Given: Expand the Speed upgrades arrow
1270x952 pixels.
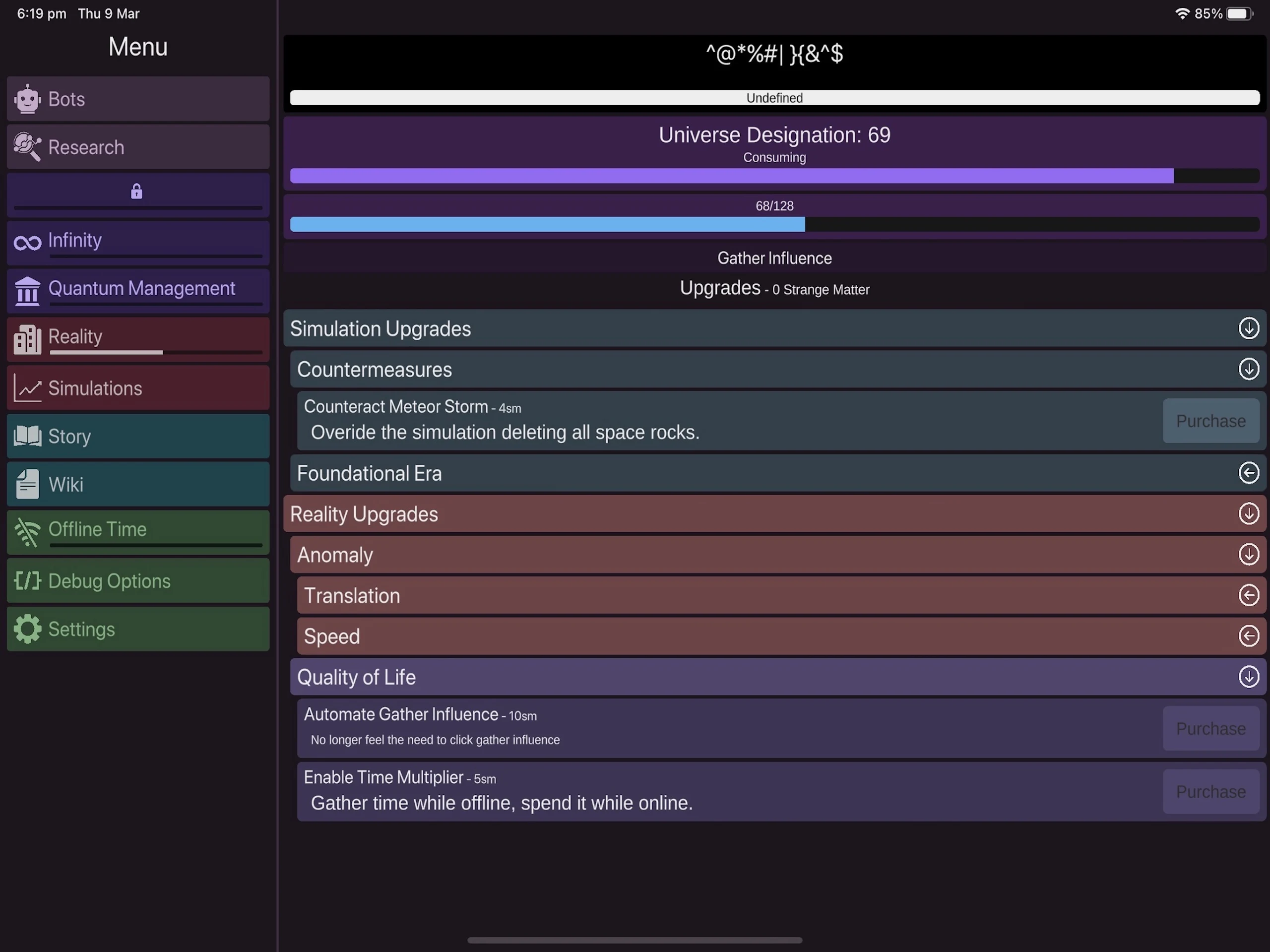Looking at the screenshot, I should (1248, 636).
